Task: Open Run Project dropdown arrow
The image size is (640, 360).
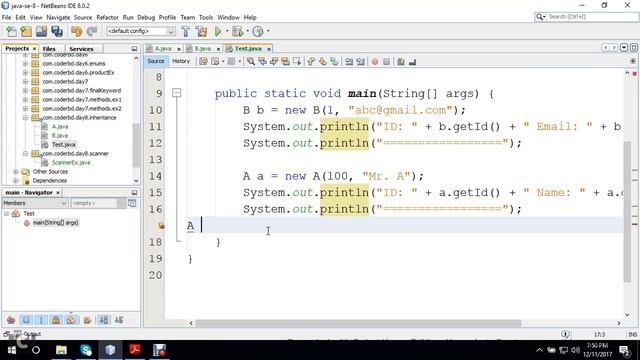Action: [x=227, y=31]
